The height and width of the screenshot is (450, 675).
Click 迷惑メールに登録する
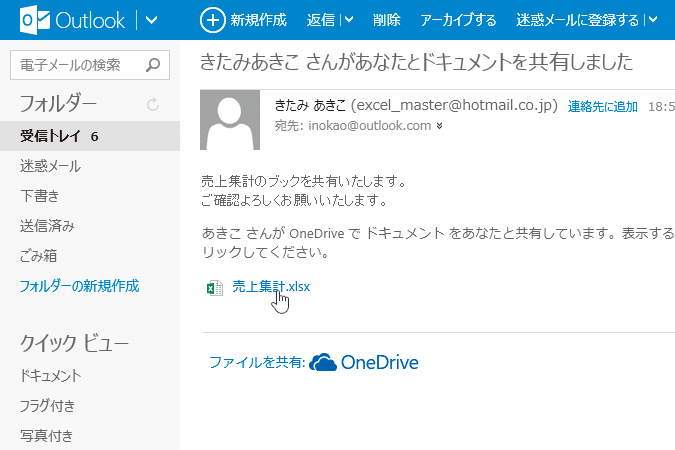point(577,20)
